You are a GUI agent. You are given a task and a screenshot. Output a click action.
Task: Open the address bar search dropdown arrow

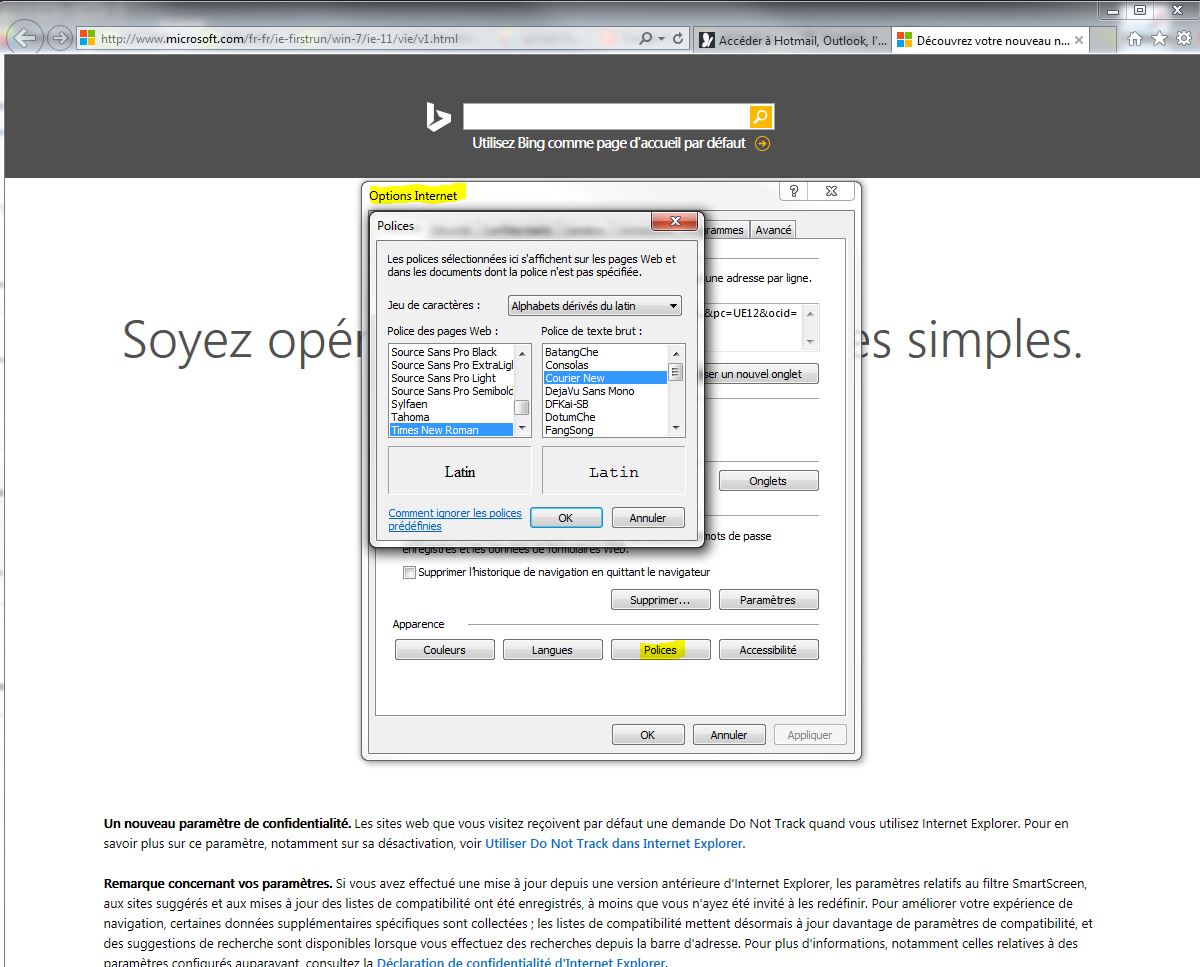pos(661,39)
